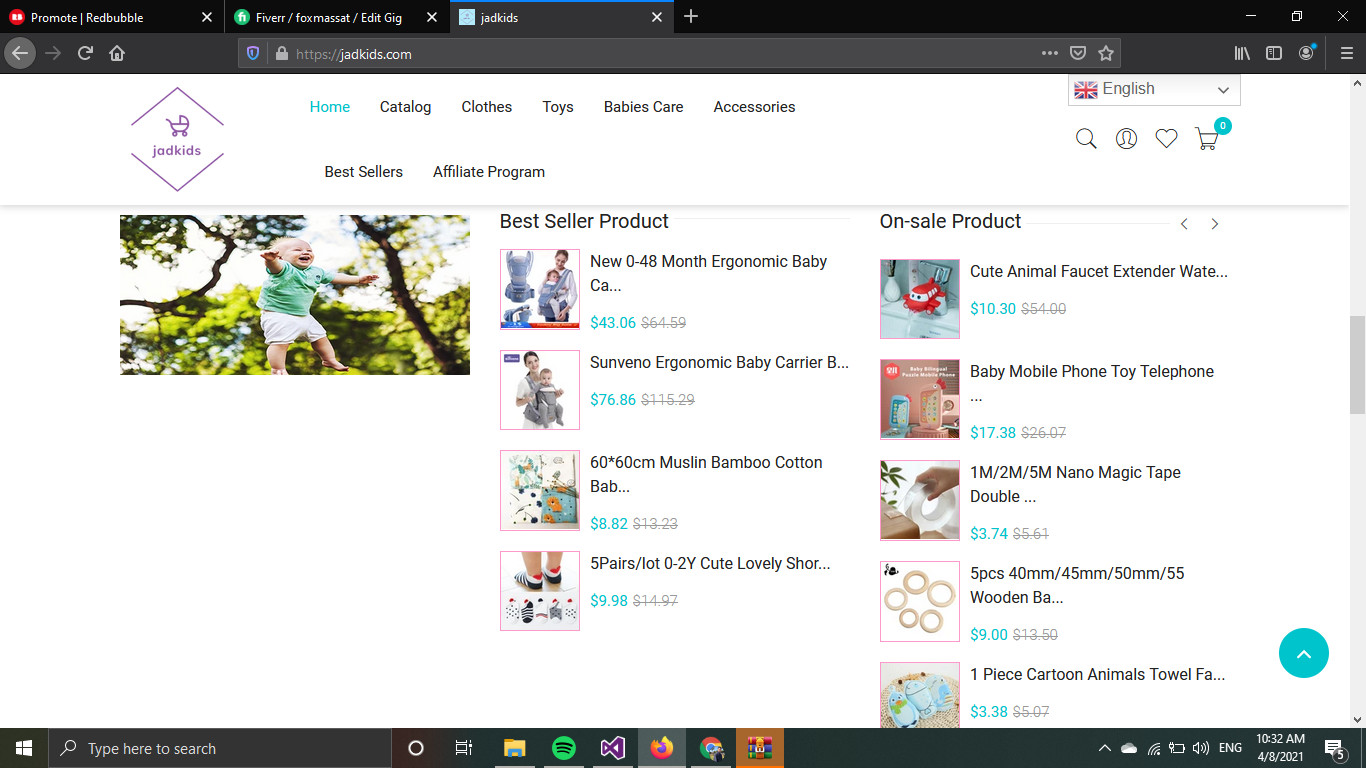Open the site search magnifier icon

1086,139
